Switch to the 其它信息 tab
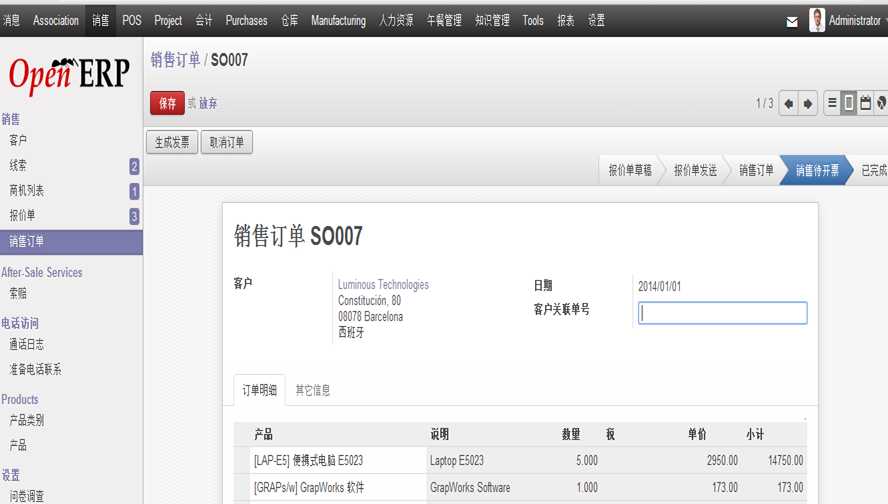 coord(313,390)
